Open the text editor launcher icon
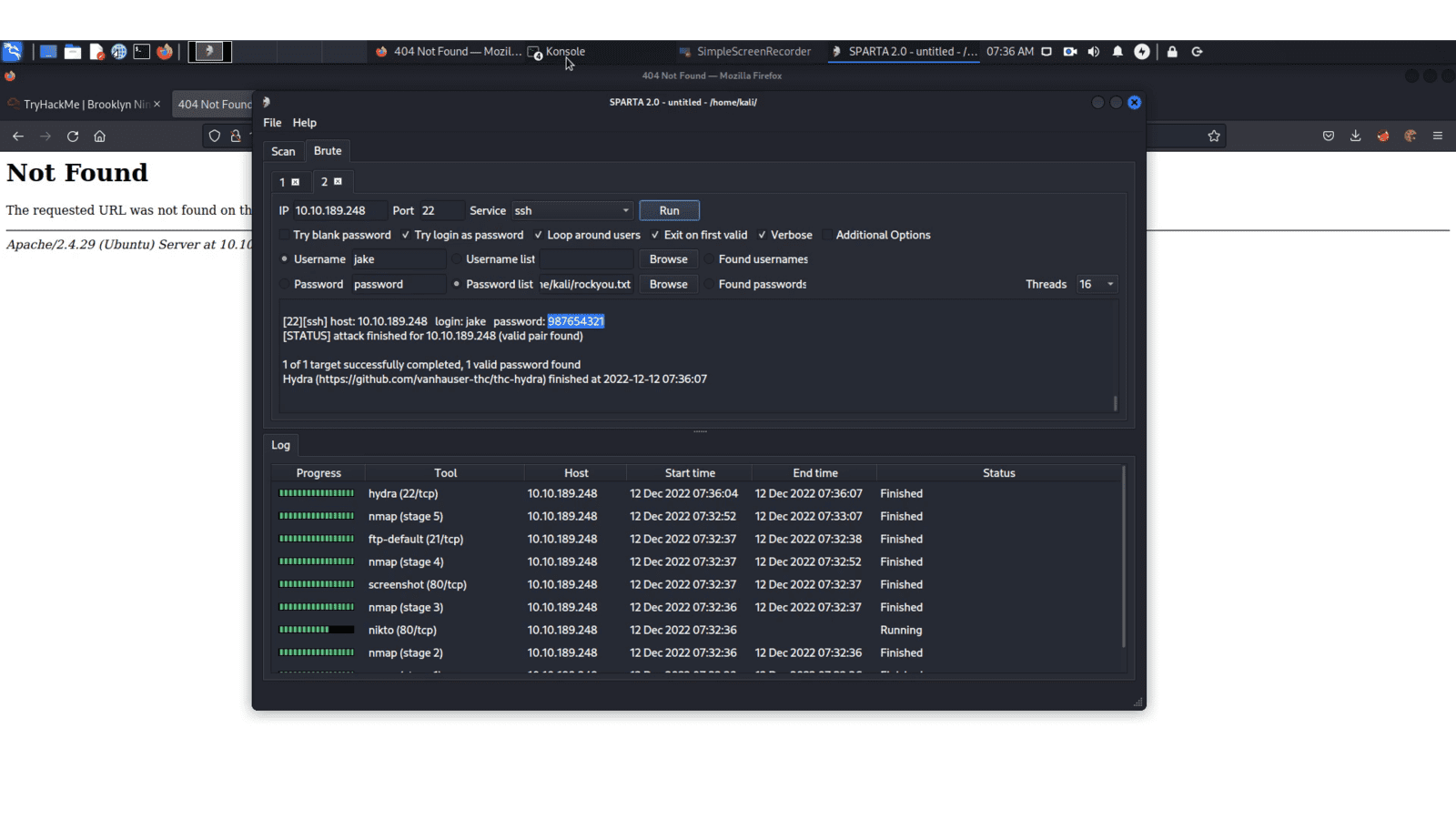This screenshot has height=819, width=1456. coord(96,52)
